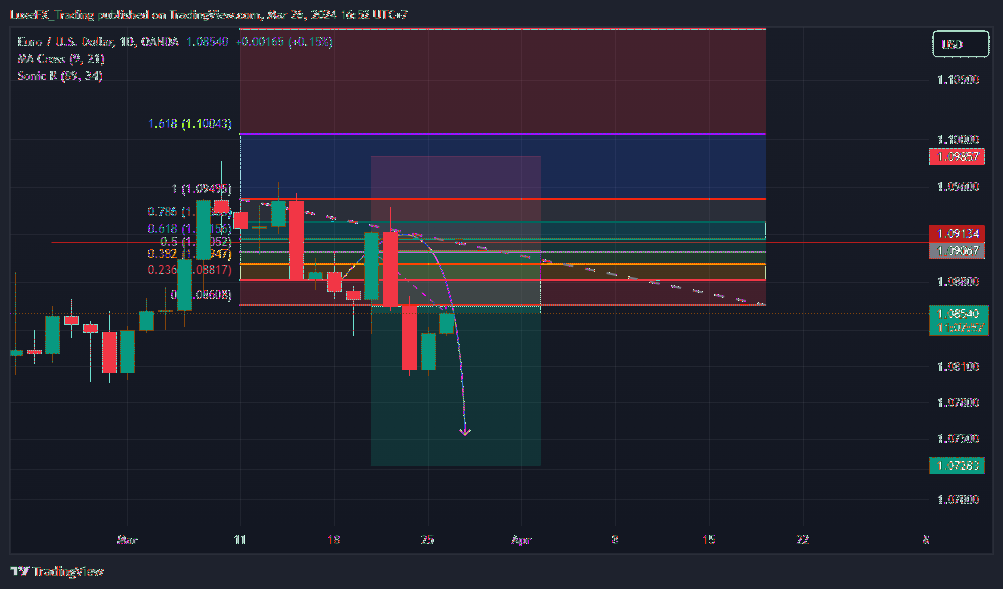Click the publisher header text at top
This screenshot has width=1003, height=589.
point(209,14)
